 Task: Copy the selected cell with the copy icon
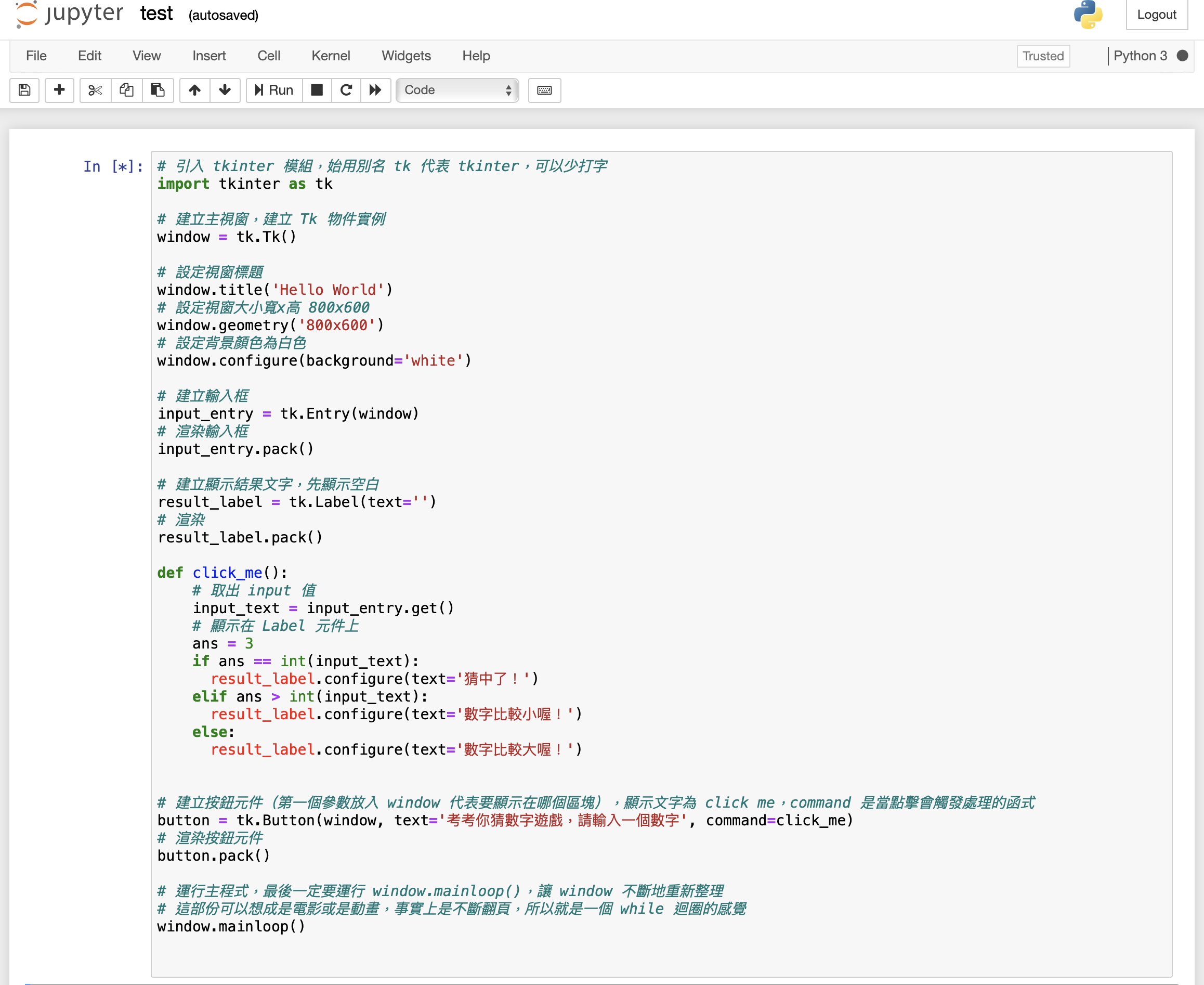pos(126,90)
